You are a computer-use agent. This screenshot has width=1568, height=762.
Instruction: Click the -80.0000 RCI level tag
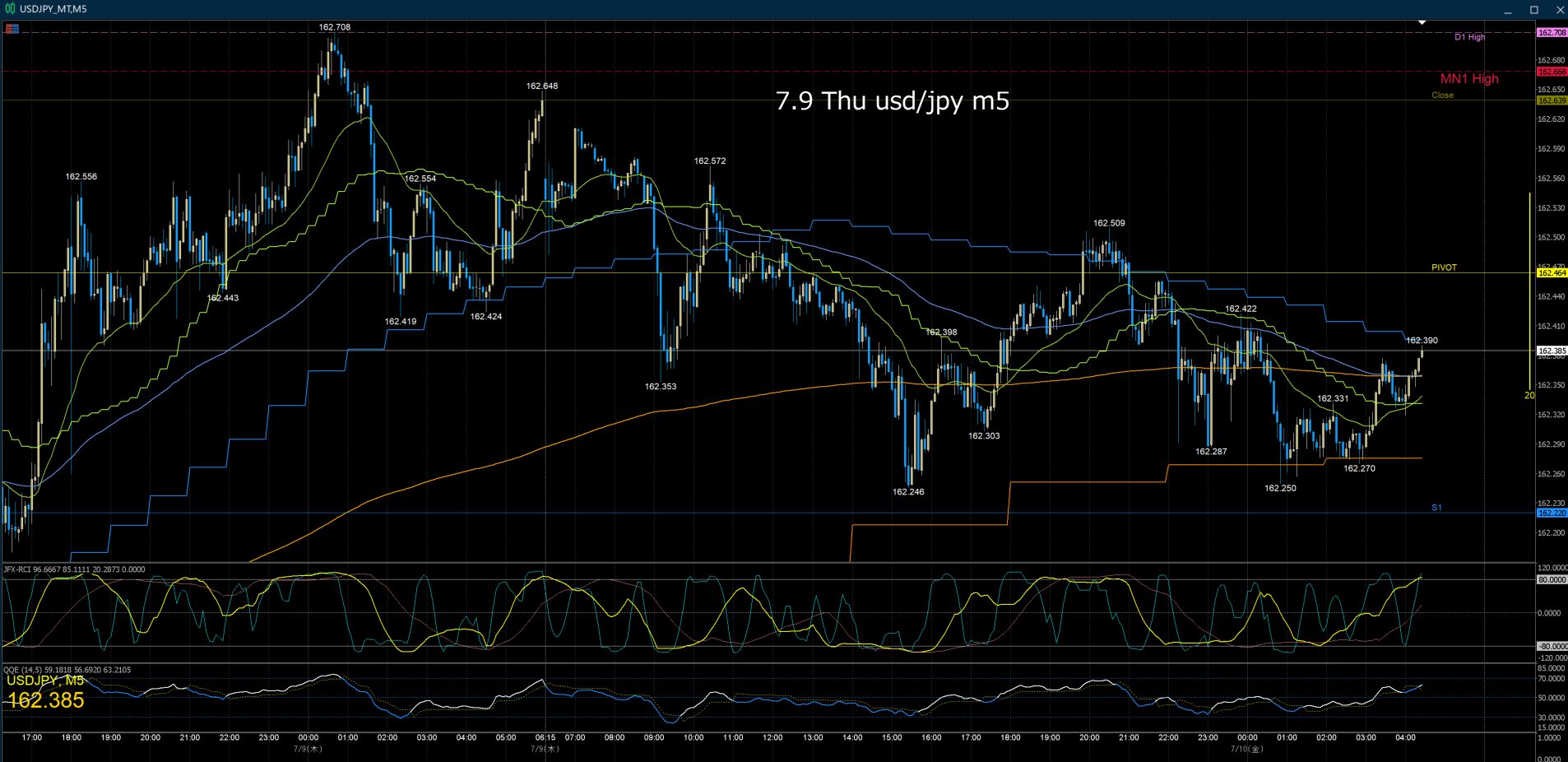pyautogui.click(x=1552, y=647)
